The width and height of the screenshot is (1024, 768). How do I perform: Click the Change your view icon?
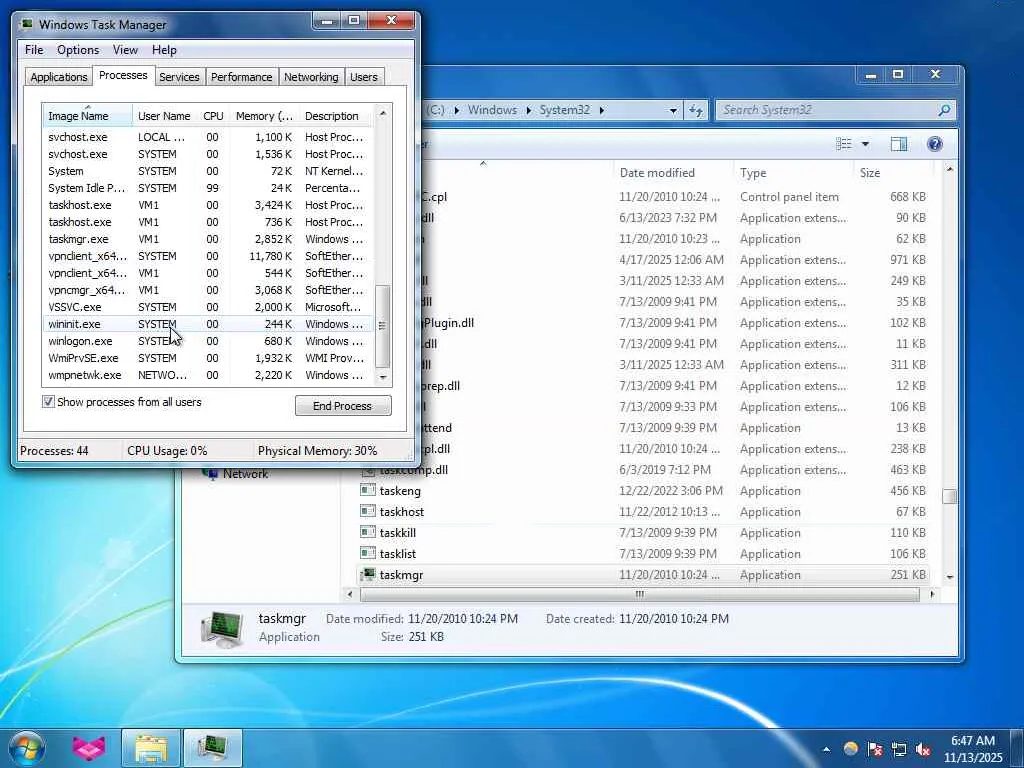coord(844,144)
